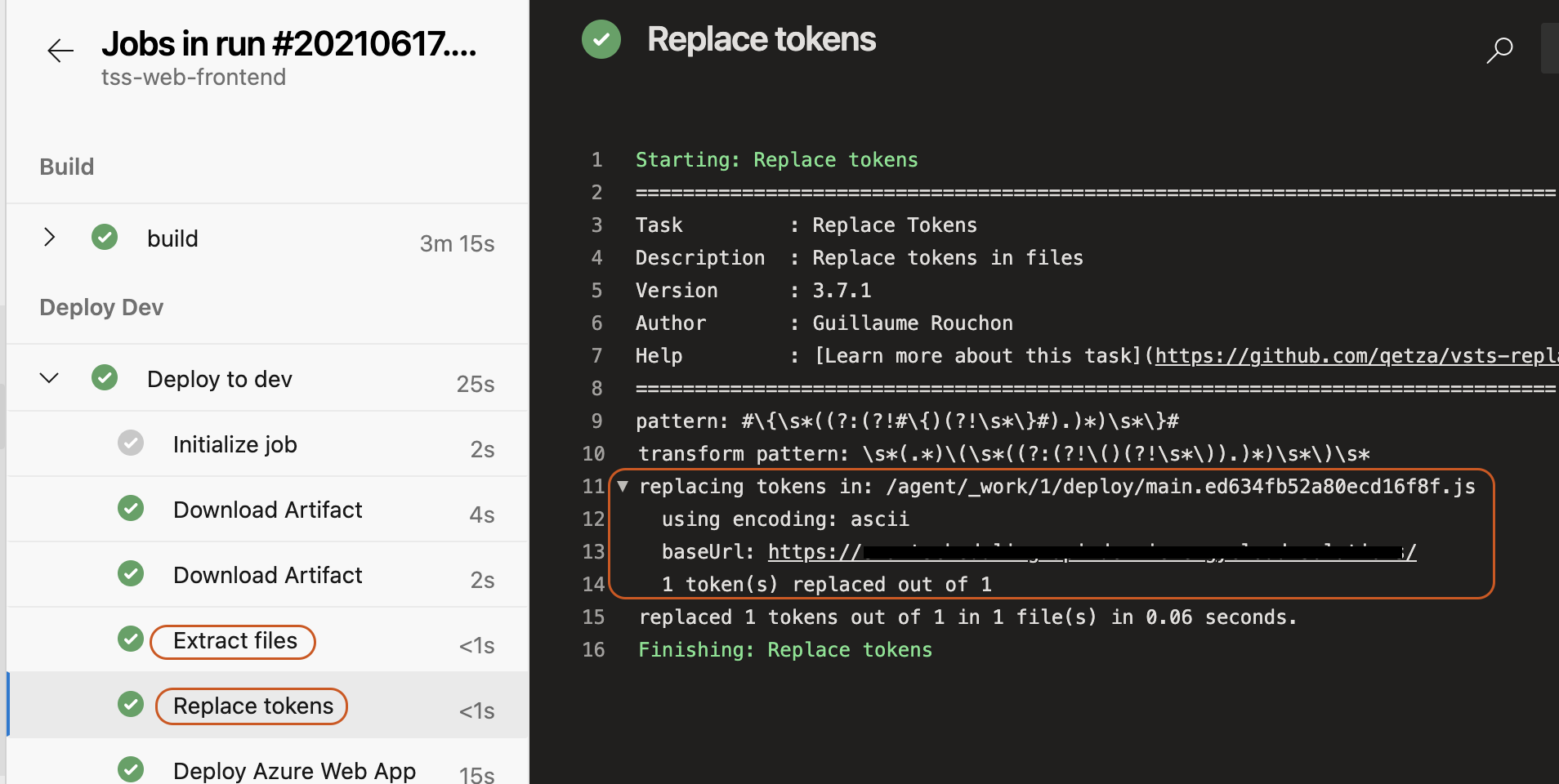Click the green check beside Deploy Azure Web App
1559x784 pixels.
click(x=131, y=768)
